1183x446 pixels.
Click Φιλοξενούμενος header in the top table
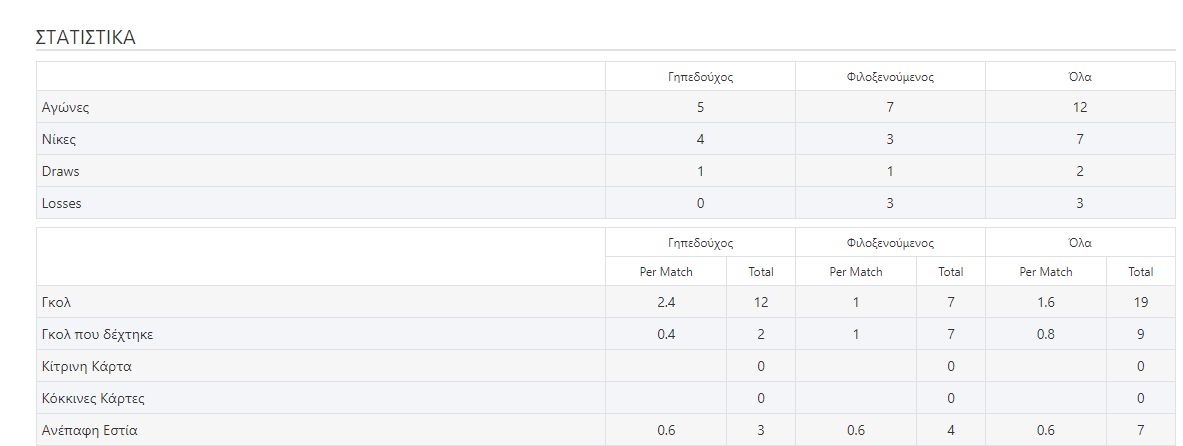890,77
